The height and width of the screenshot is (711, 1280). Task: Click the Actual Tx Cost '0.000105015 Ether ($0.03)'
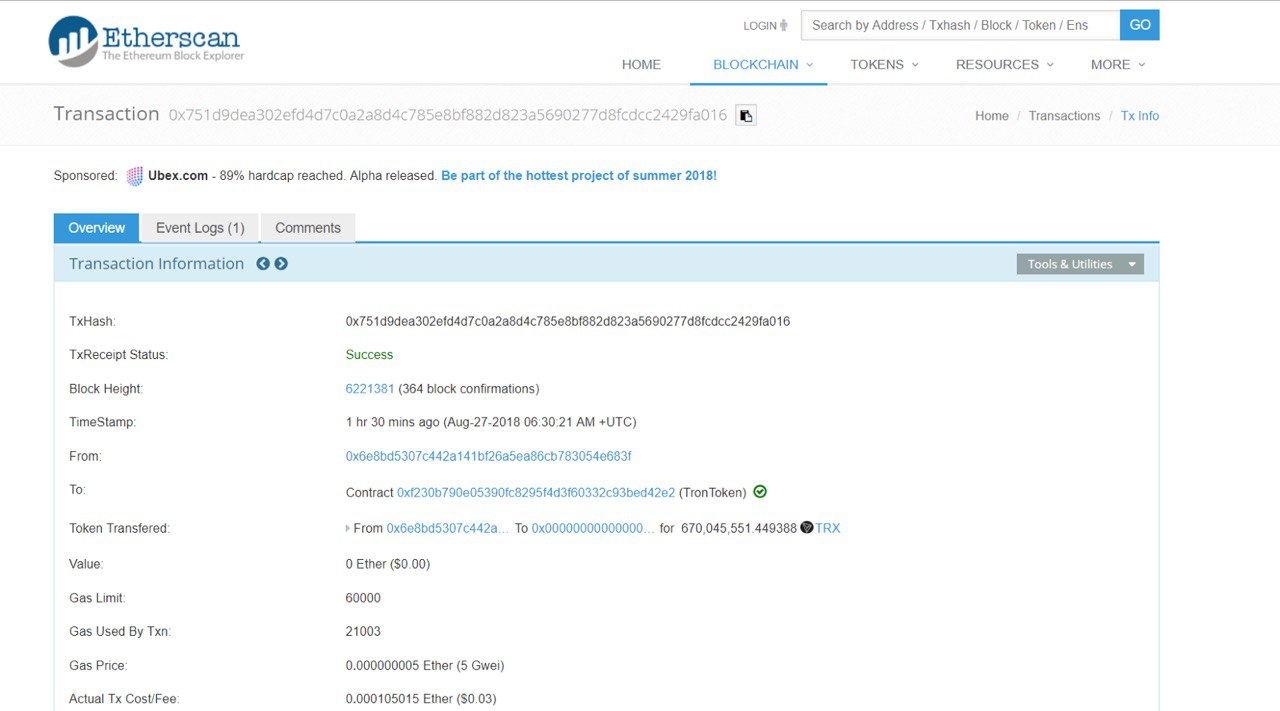[421, 699]
